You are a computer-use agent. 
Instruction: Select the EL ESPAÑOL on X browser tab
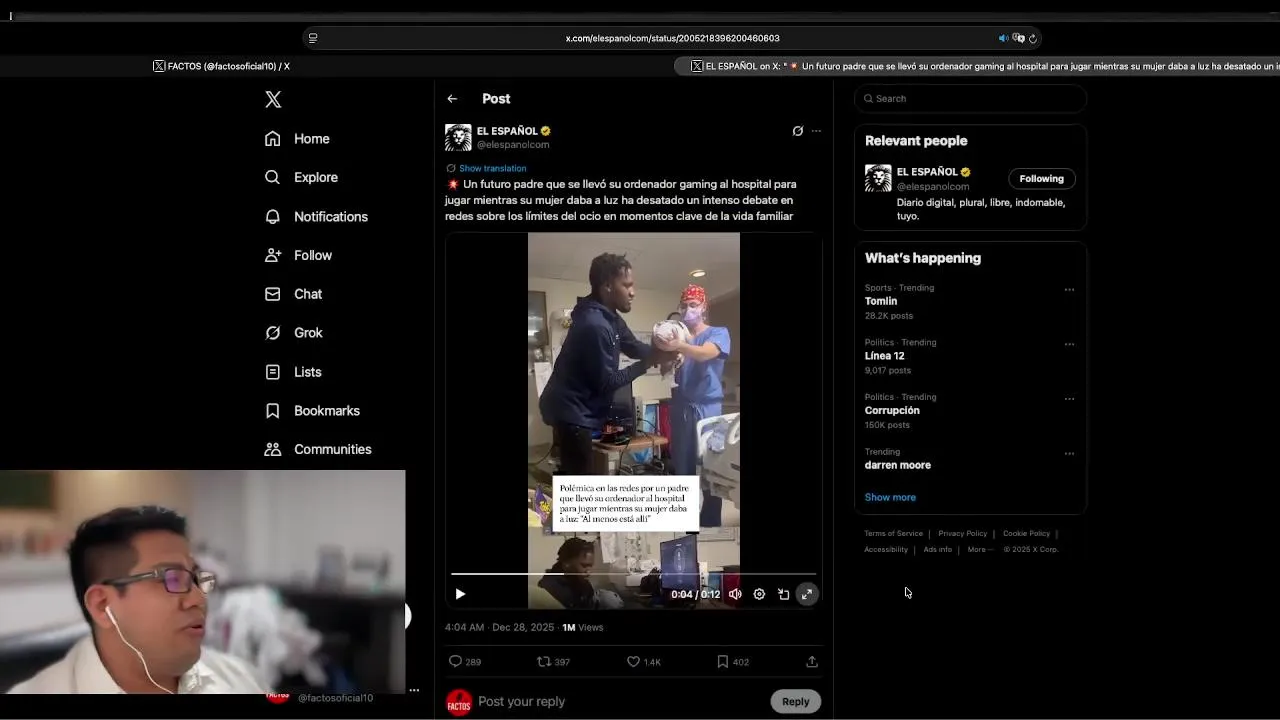pos(978,66)
